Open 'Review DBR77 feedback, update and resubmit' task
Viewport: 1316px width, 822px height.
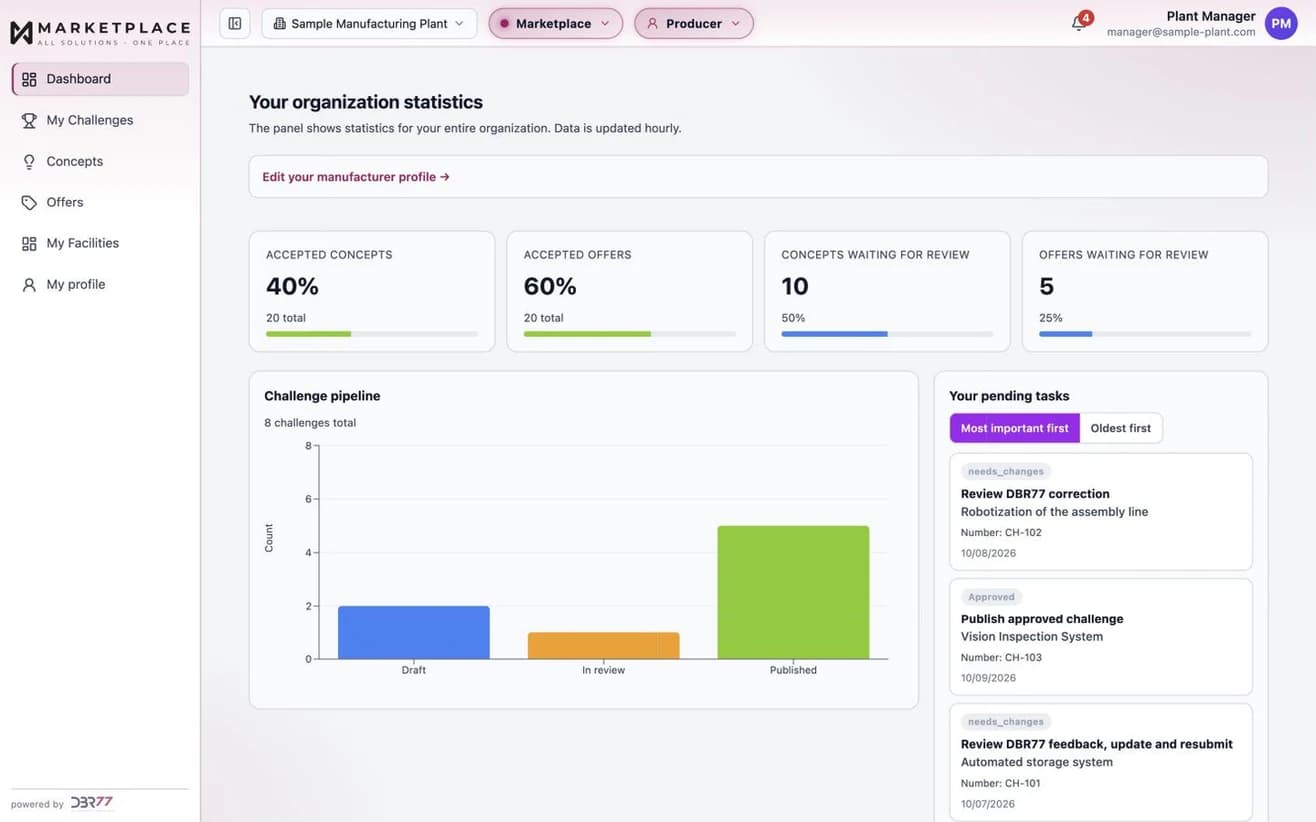tap(1101, 763)
